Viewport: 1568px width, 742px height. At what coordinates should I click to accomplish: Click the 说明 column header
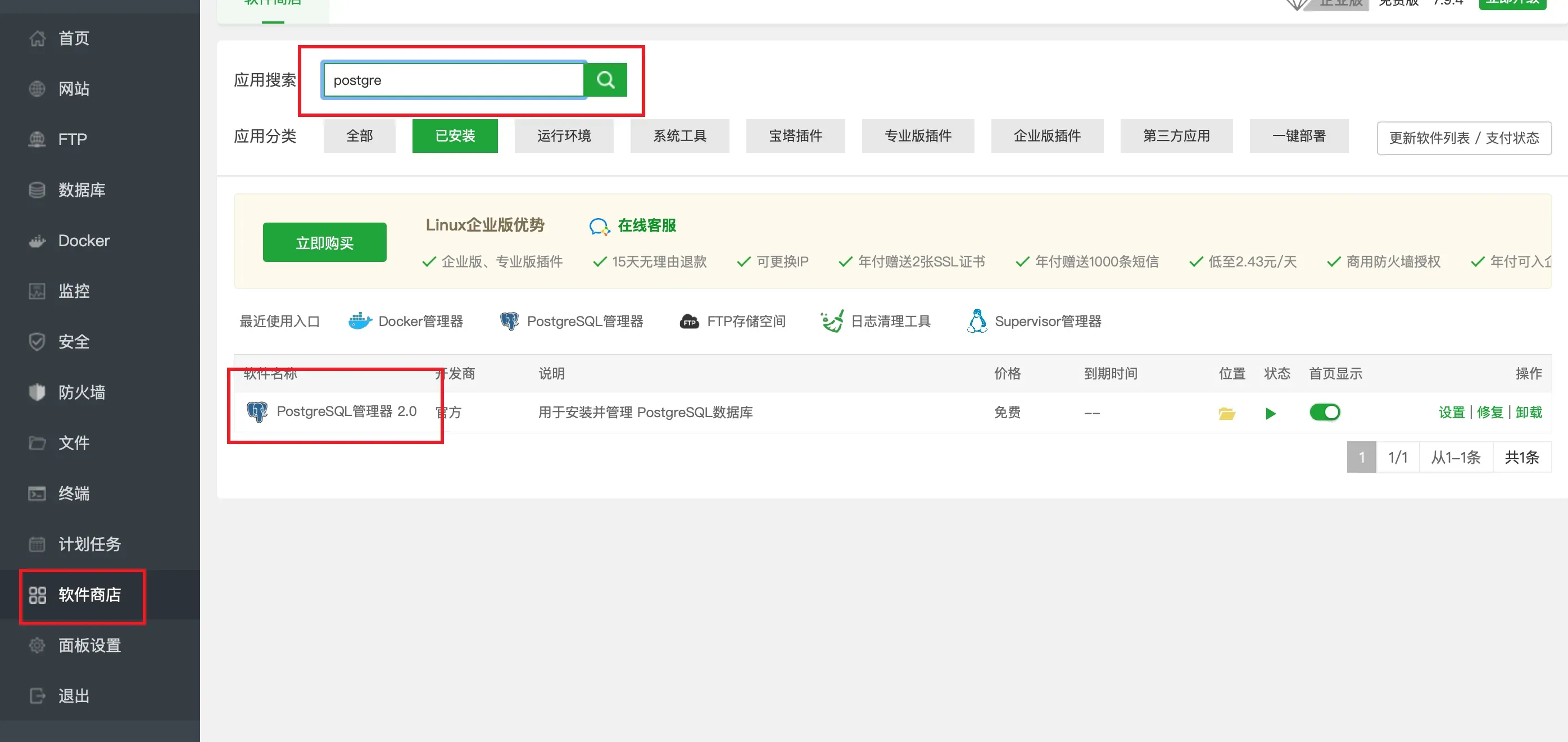[x=551, y=374]
